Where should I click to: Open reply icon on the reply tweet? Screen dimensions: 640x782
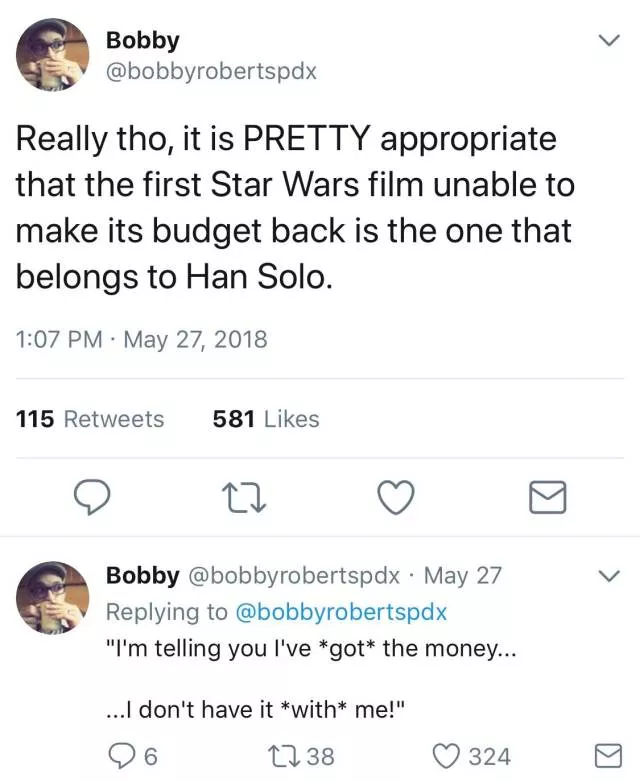tap(124, 756)
